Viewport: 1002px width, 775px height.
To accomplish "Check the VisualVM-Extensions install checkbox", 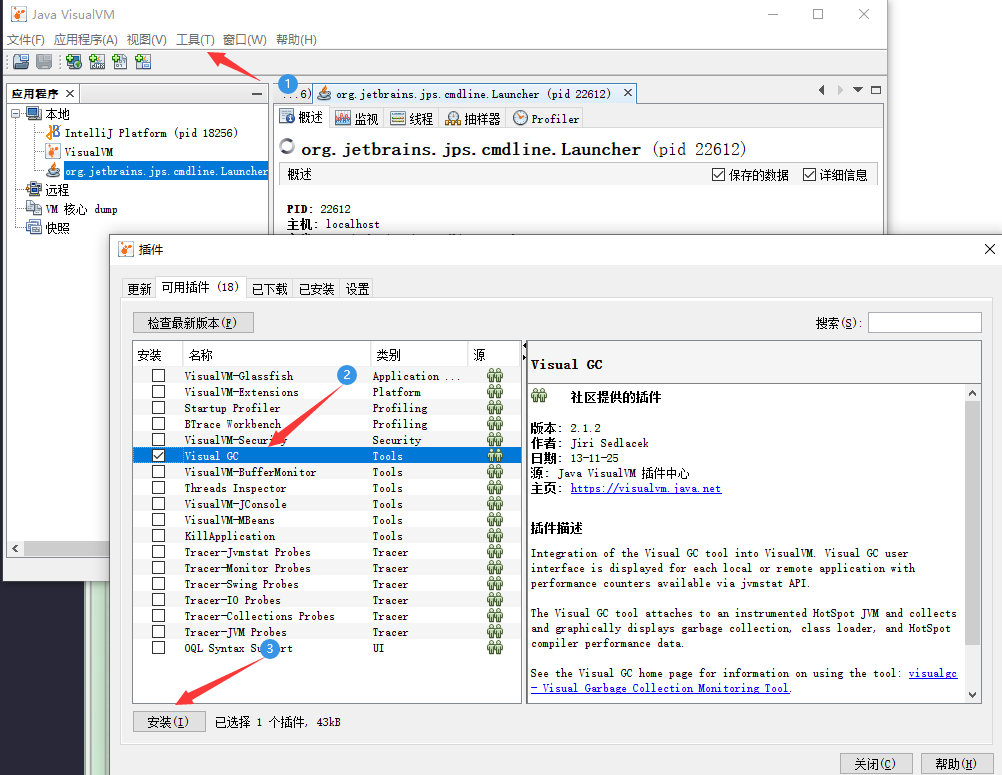I will point(158,392).
